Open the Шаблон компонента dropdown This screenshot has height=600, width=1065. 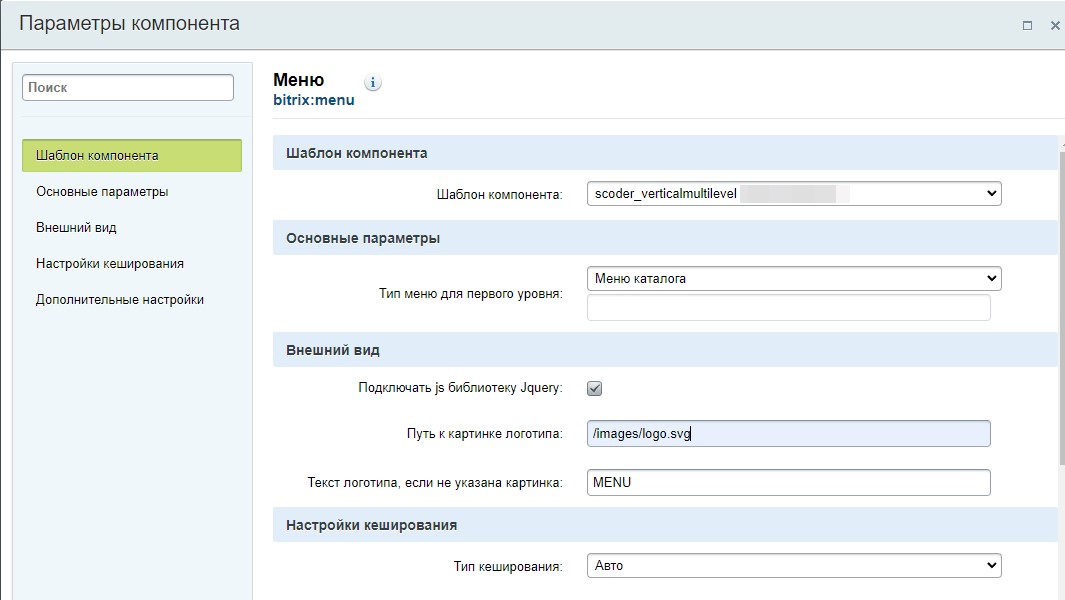pyautogui.click(x=793, y=194)
